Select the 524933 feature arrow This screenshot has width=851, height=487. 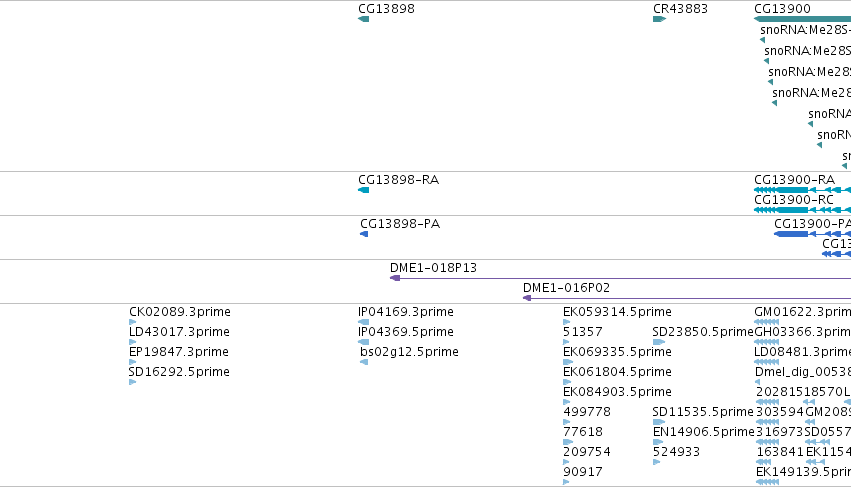click(657, 462)
